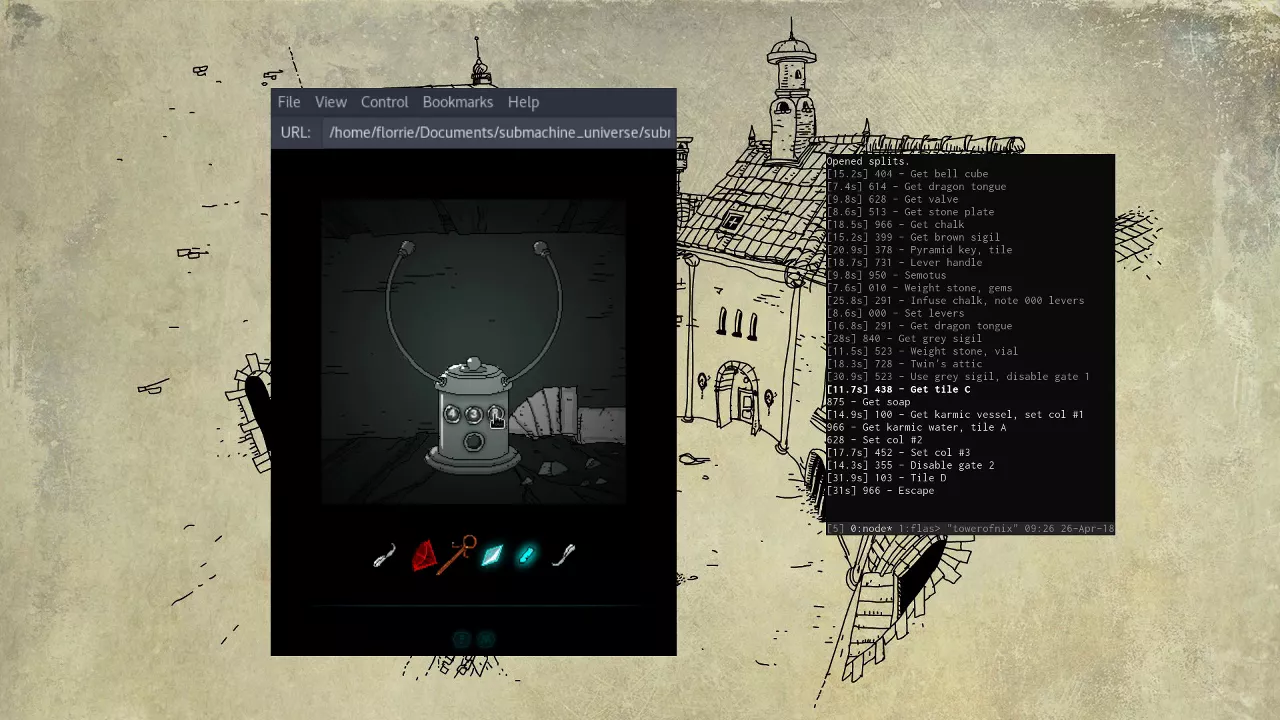
Task: Select the '378 - Pyramid key, tile' split line
Action: 919,250
